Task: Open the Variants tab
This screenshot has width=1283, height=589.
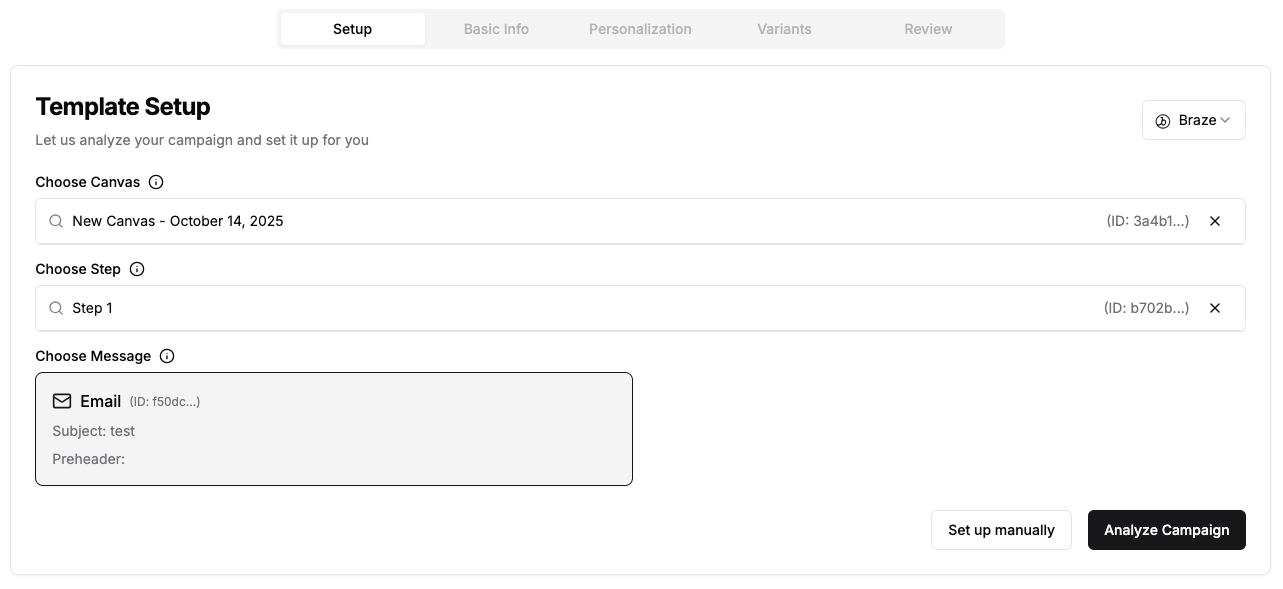Action: (784, 29)
